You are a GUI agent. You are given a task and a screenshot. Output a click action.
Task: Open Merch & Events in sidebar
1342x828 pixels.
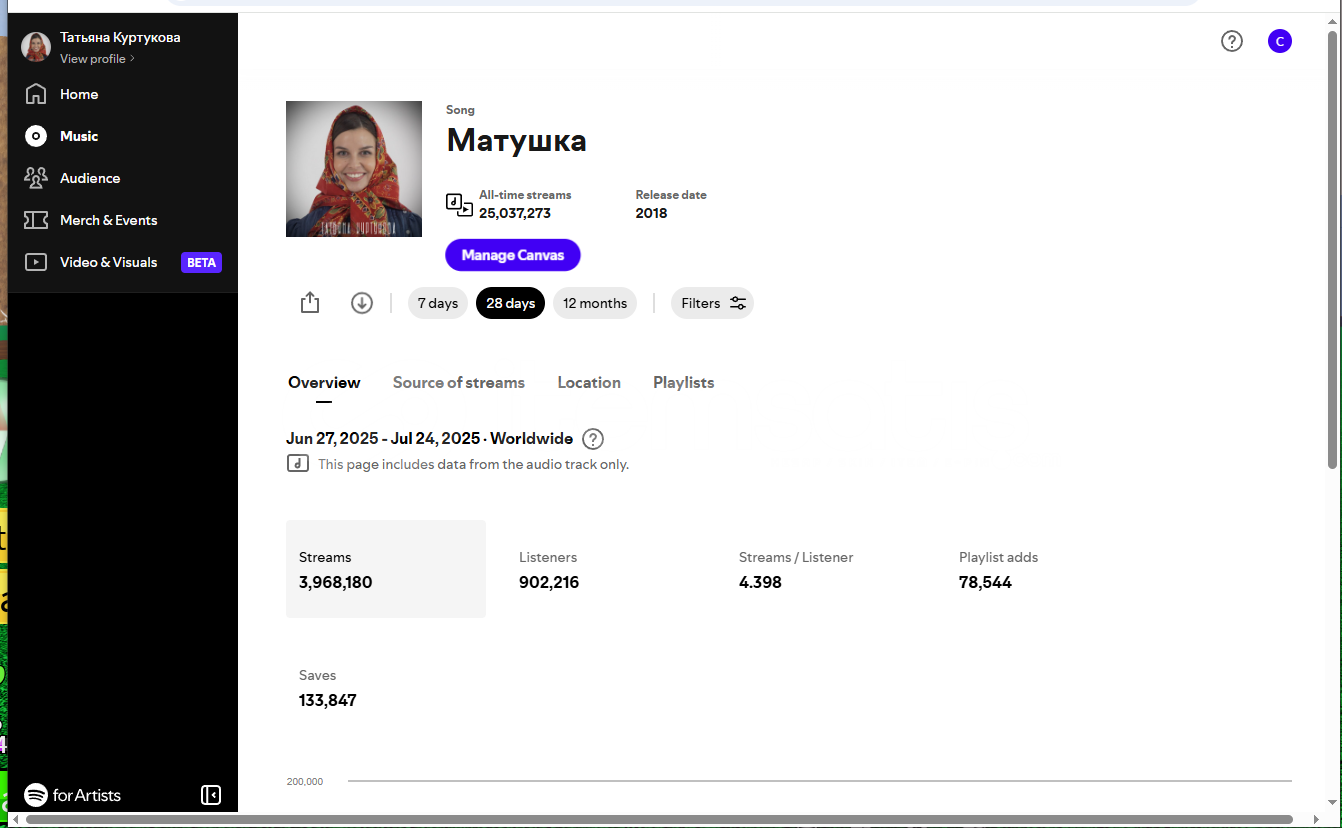(x=91, y=220)
